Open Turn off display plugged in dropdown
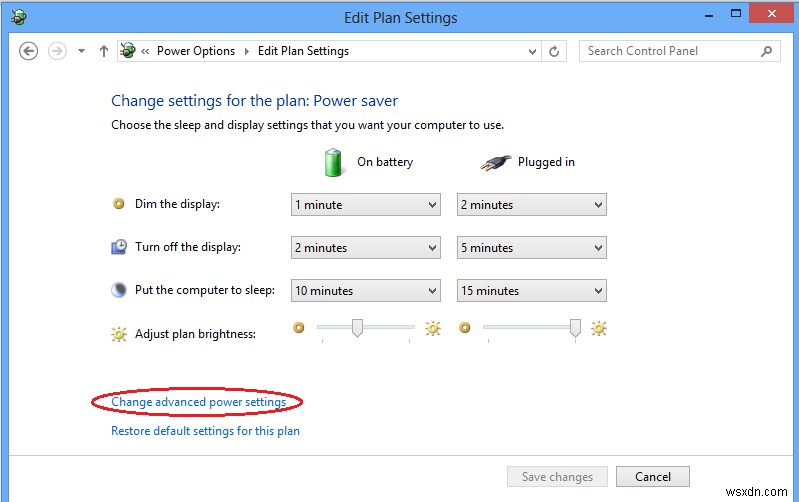799x502 pixels. (x=531, y=248)
